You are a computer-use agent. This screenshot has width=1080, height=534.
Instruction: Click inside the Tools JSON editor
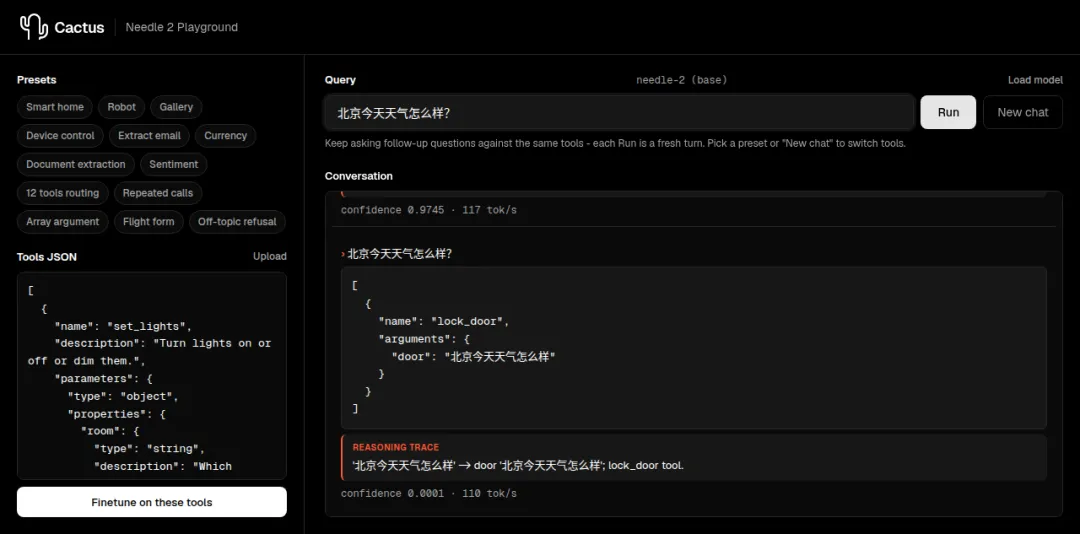(x=152, y=376)
